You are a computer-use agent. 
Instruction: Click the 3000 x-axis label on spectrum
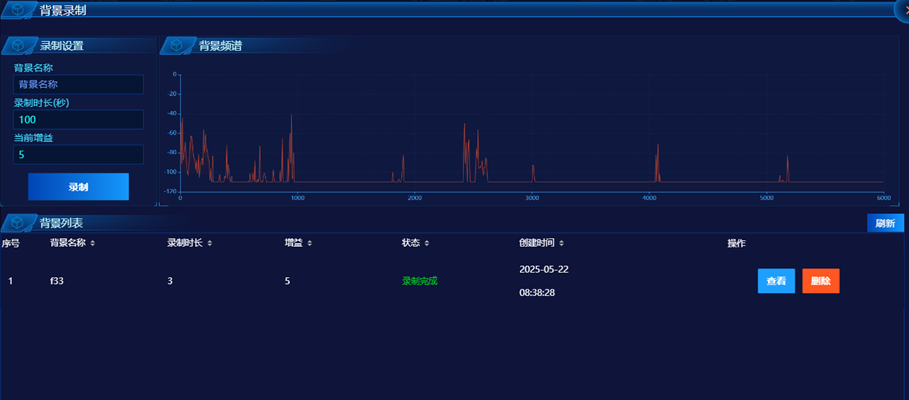click(x=532, y=198)
